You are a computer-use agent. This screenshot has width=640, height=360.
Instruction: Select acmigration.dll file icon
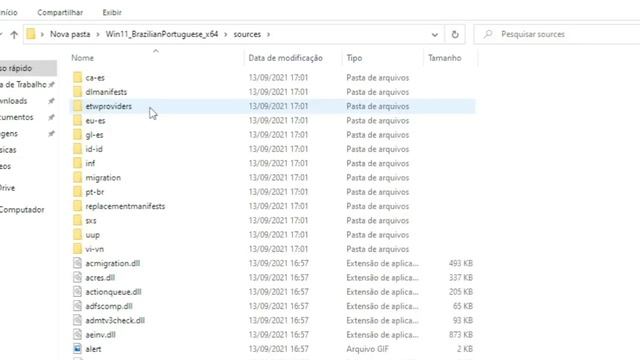point(78,263)
